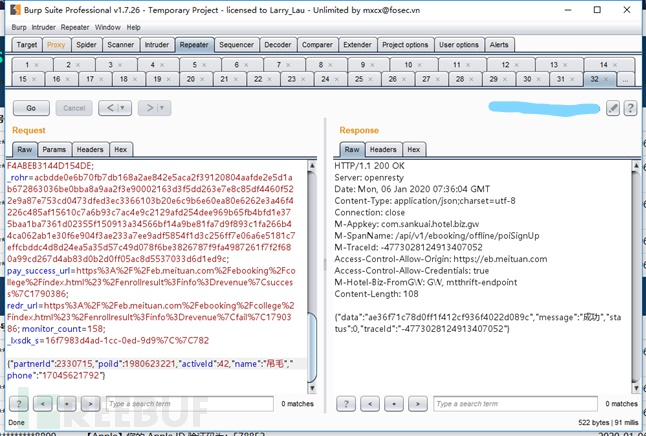Image resolution: width=646 pixels, height=436 pixels.
Task: Click the request pane scrollbar thumb
Action: coord(312,347)
